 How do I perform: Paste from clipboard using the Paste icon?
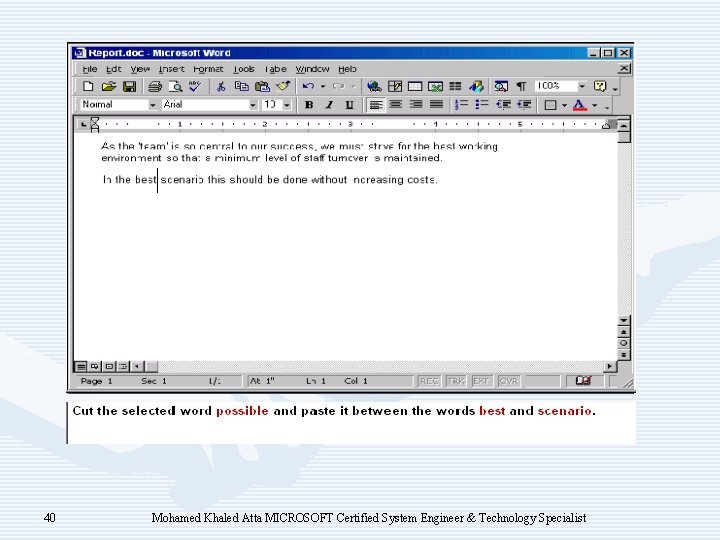(x=262, y=86)
